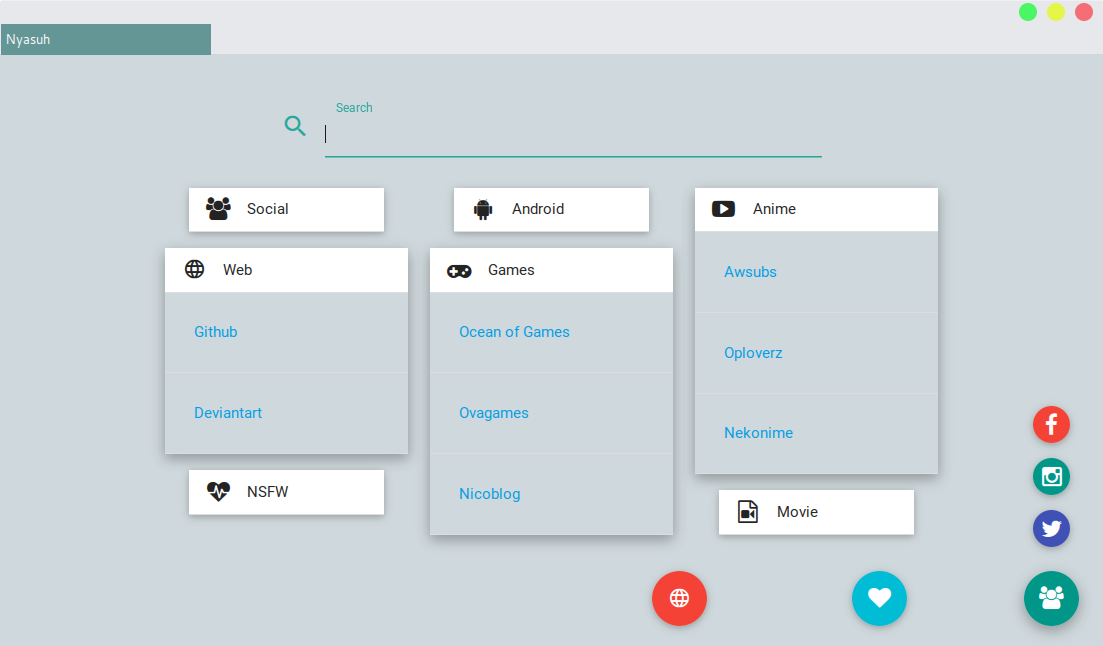
Task: Open the Instagram floating button
Action: (x=1051, y=477)
